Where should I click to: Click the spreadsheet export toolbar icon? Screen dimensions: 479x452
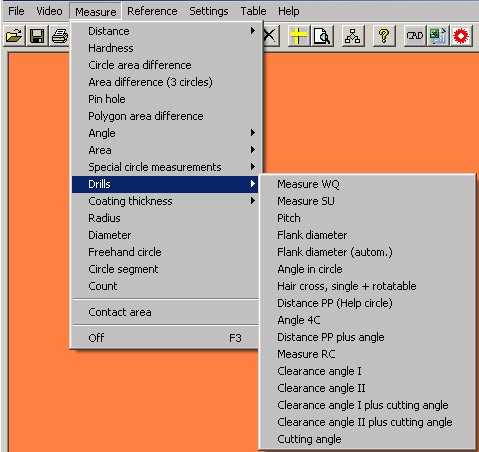[x=438, y=36]
